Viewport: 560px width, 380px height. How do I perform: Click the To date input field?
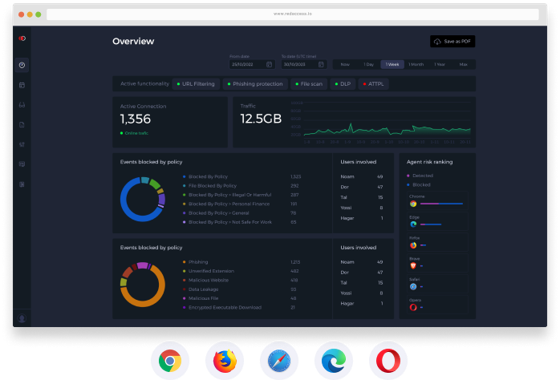(x=304, y=64)
